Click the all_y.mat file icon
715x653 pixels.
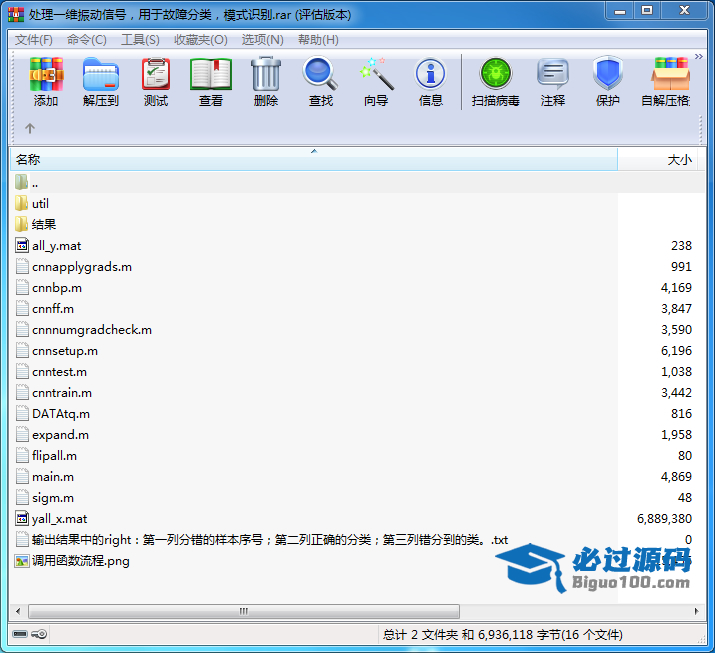[22, 245]
